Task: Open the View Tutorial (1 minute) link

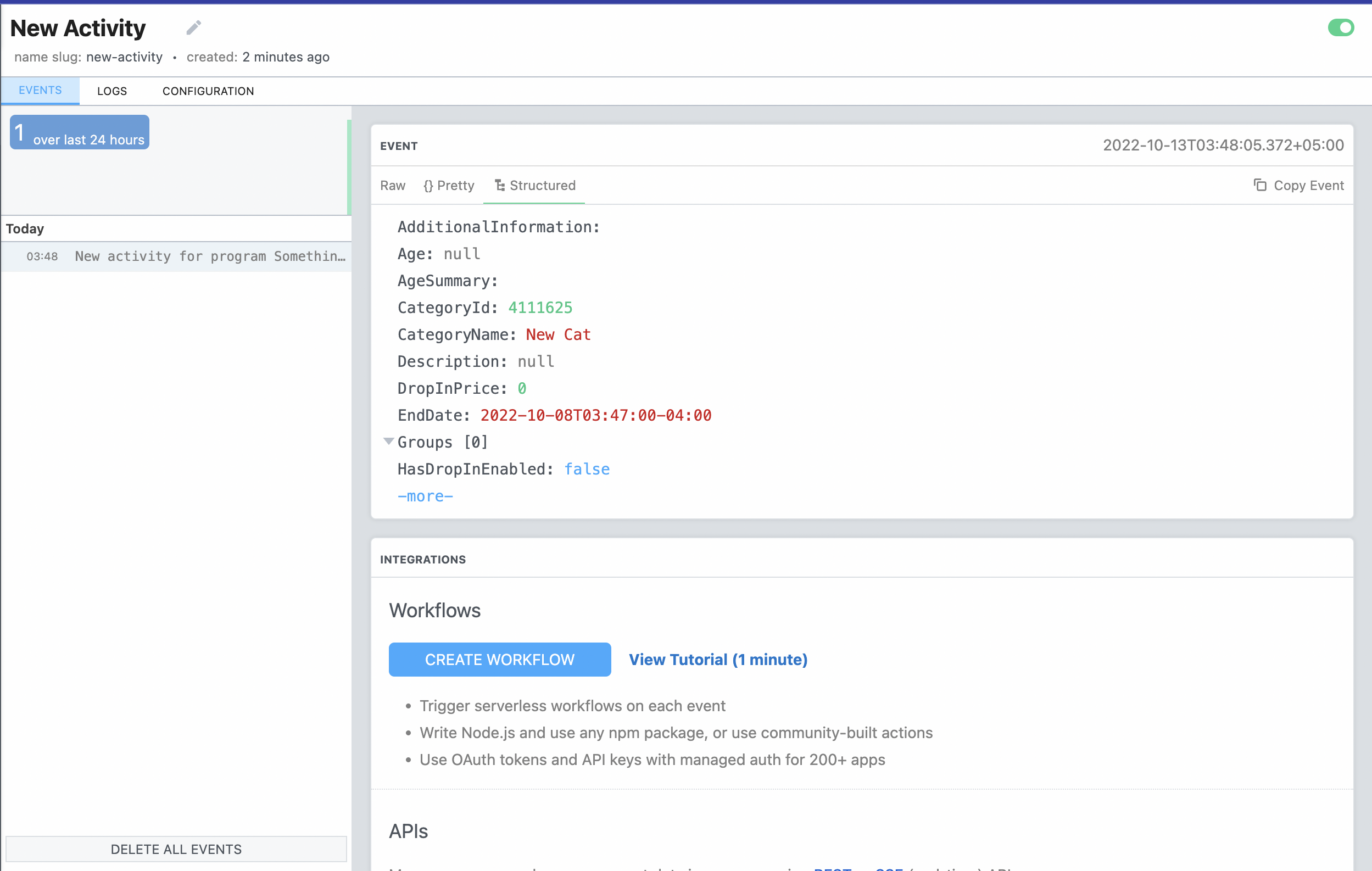Action: click(718, 660)
